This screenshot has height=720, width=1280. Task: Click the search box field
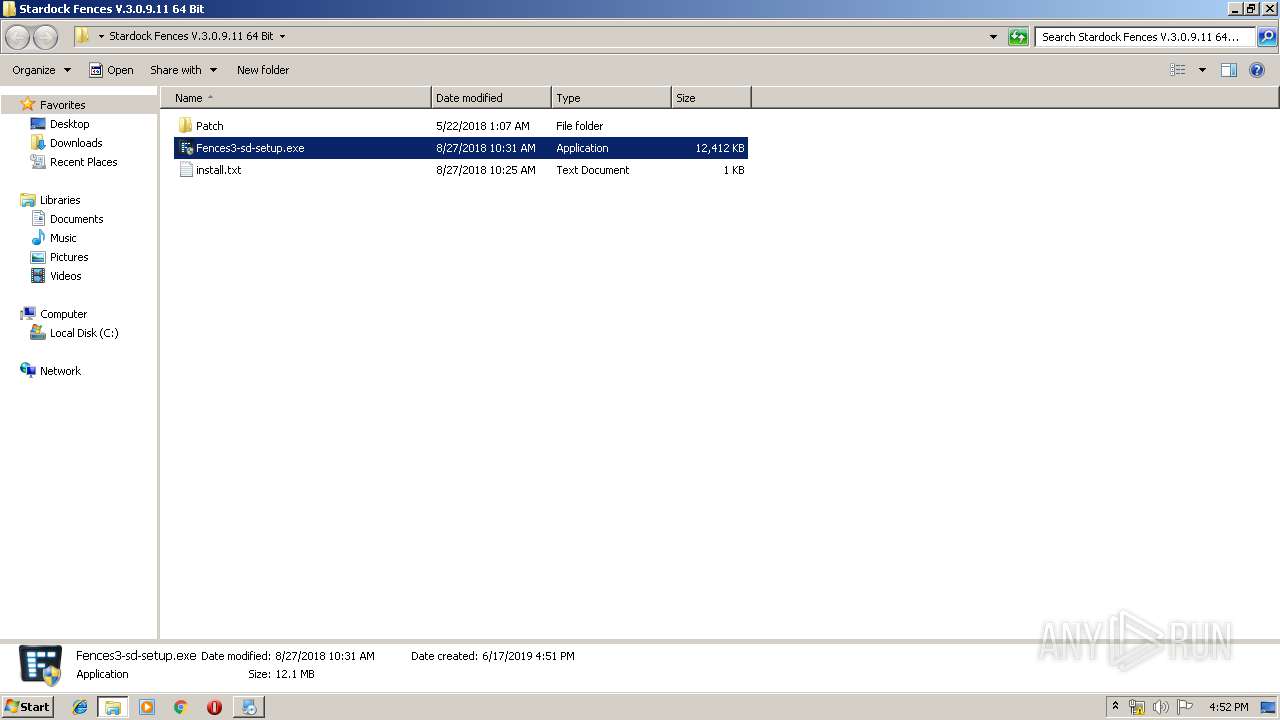[x=1145, y=37]
